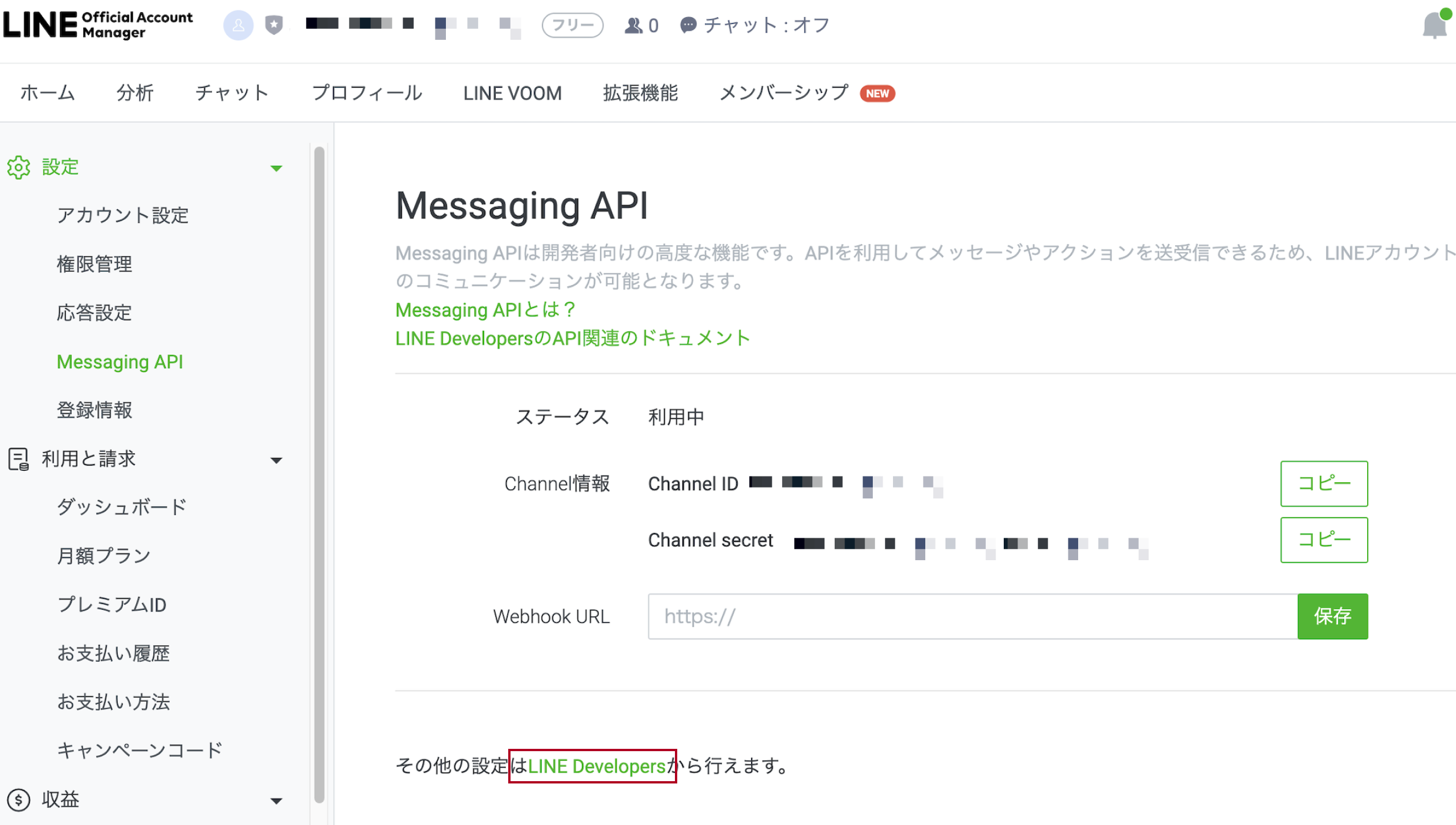The width and height of the screenshot is (1456, 825).
Task: Click the 設定 gear icon in sidebar
Action: [18, 167]
